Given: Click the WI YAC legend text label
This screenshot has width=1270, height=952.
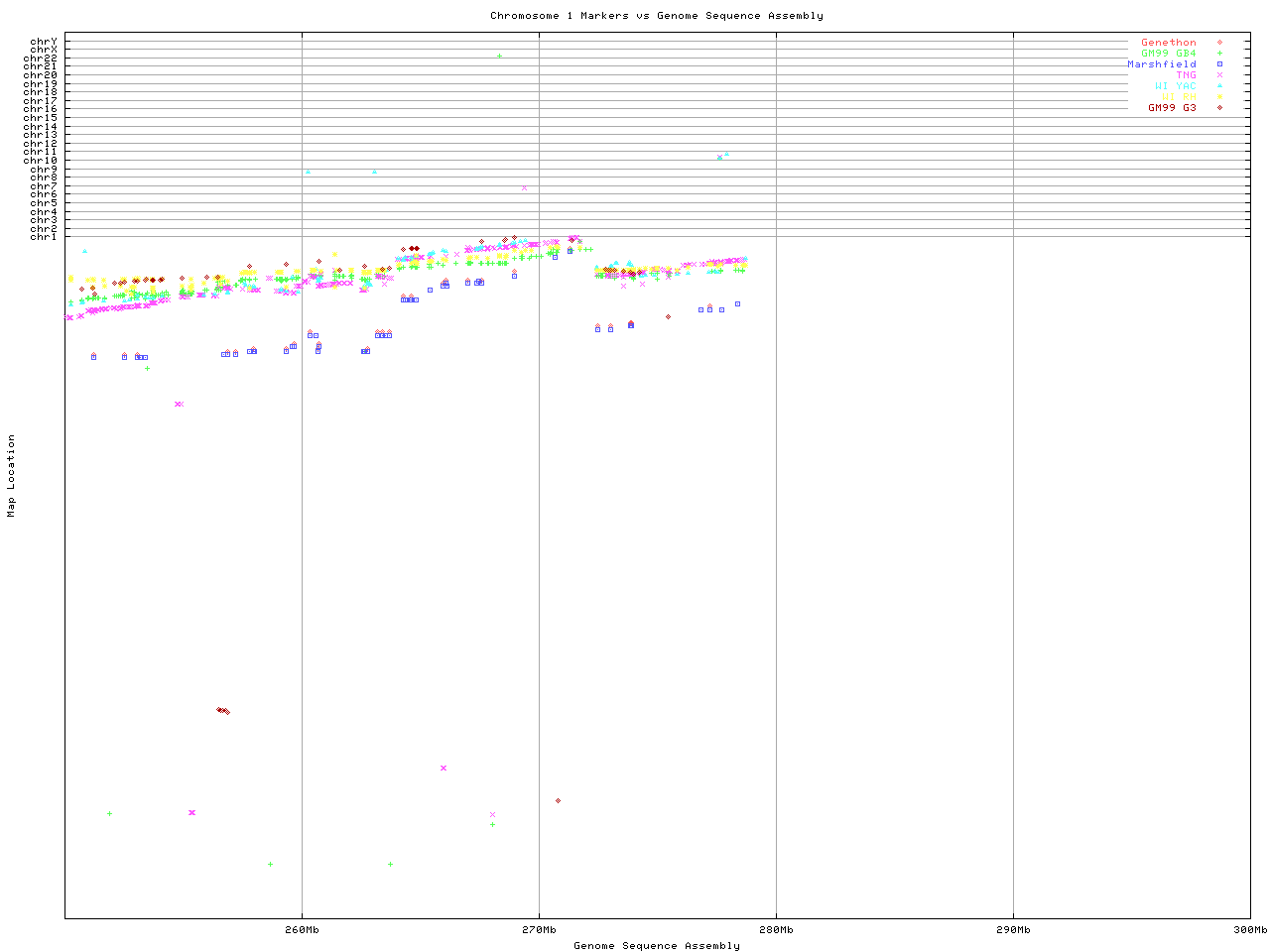Looking at the screenshot, I should (1175, 86).
